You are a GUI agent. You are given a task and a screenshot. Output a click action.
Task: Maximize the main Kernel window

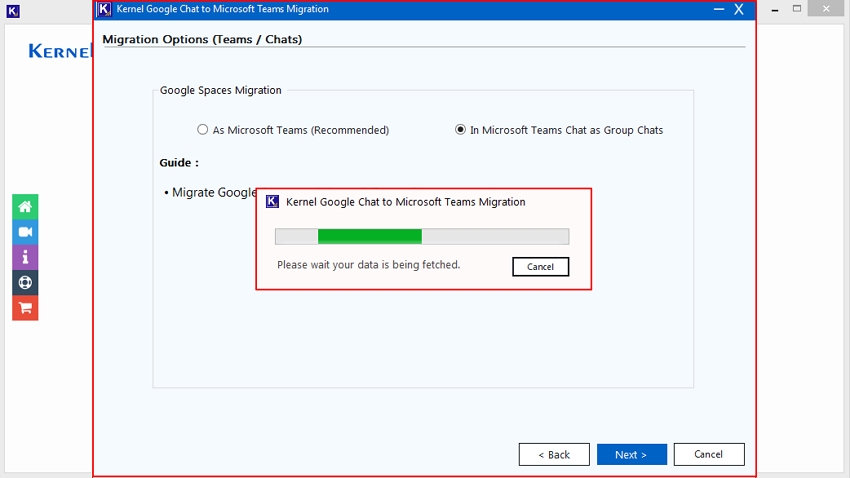pyautogui.click(x=797, y=9)
